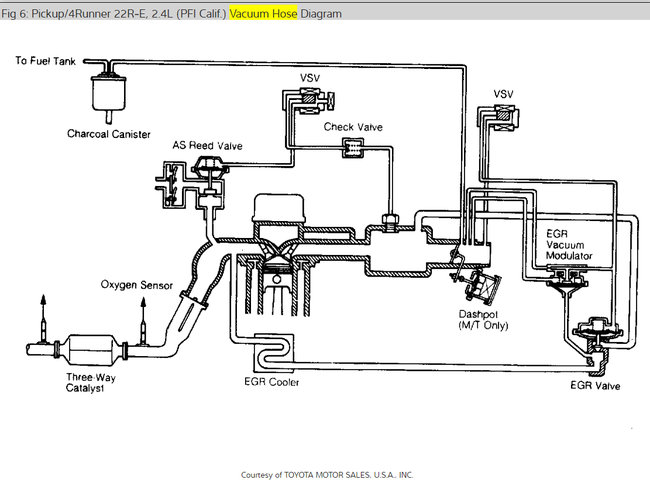This screenshot has height=483, width=650.
Task: Click the EGR cooler coil drawing
Action: 274,352
